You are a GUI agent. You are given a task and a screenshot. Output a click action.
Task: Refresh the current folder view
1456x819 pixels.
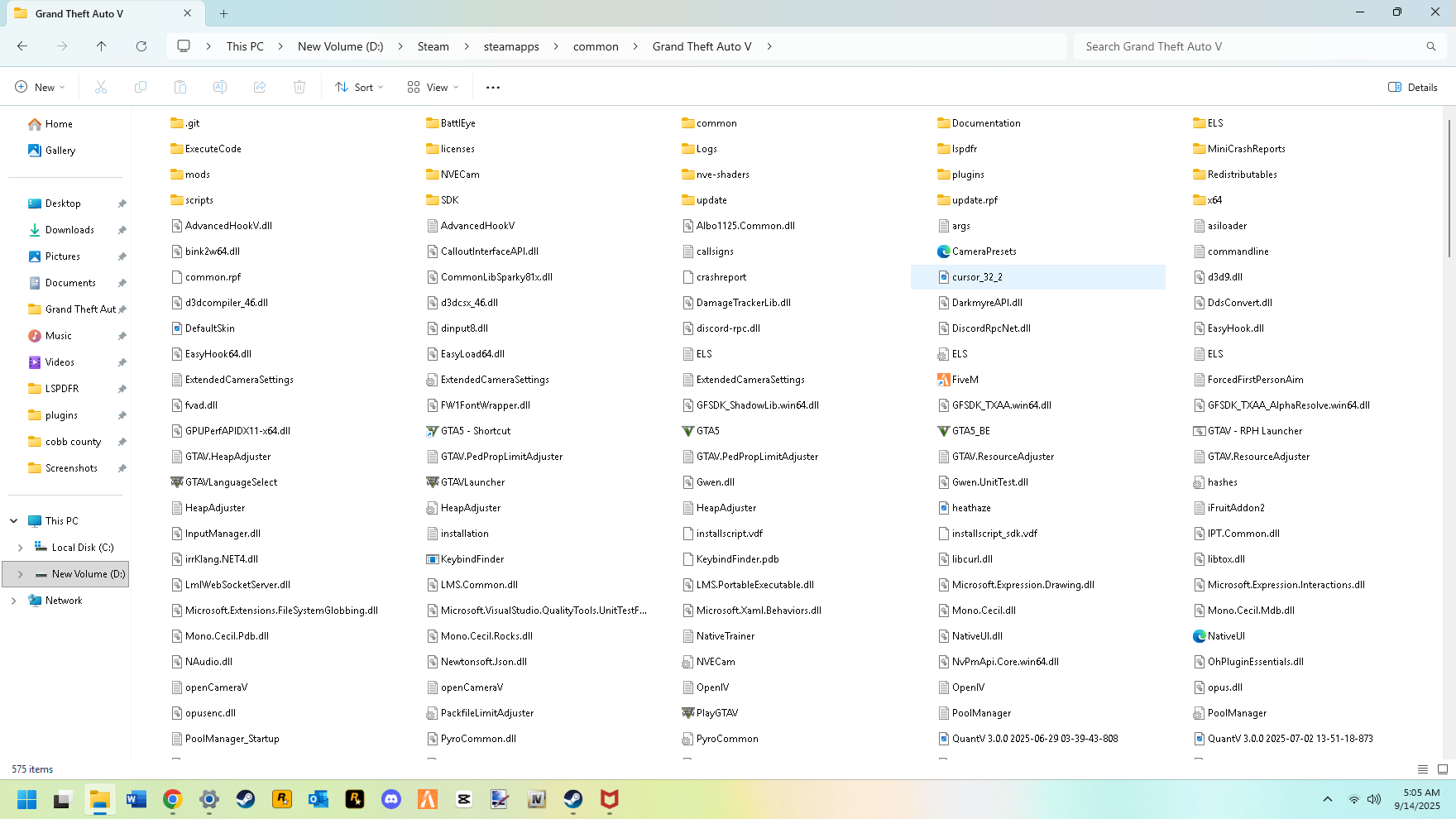point(141,46)
